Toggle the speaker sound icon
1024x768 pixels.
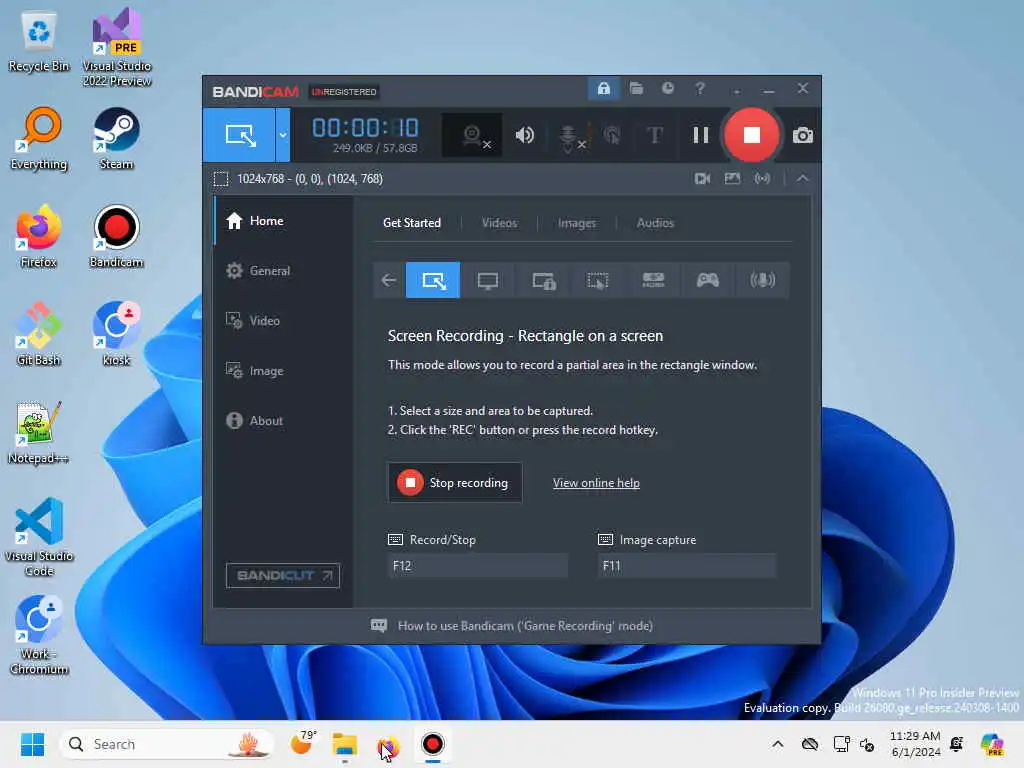point(524,135)
